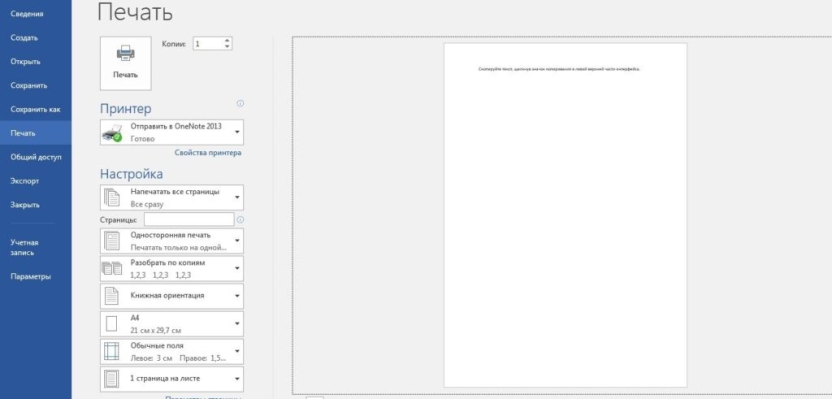Click the preview text line on page

[559, 69]
